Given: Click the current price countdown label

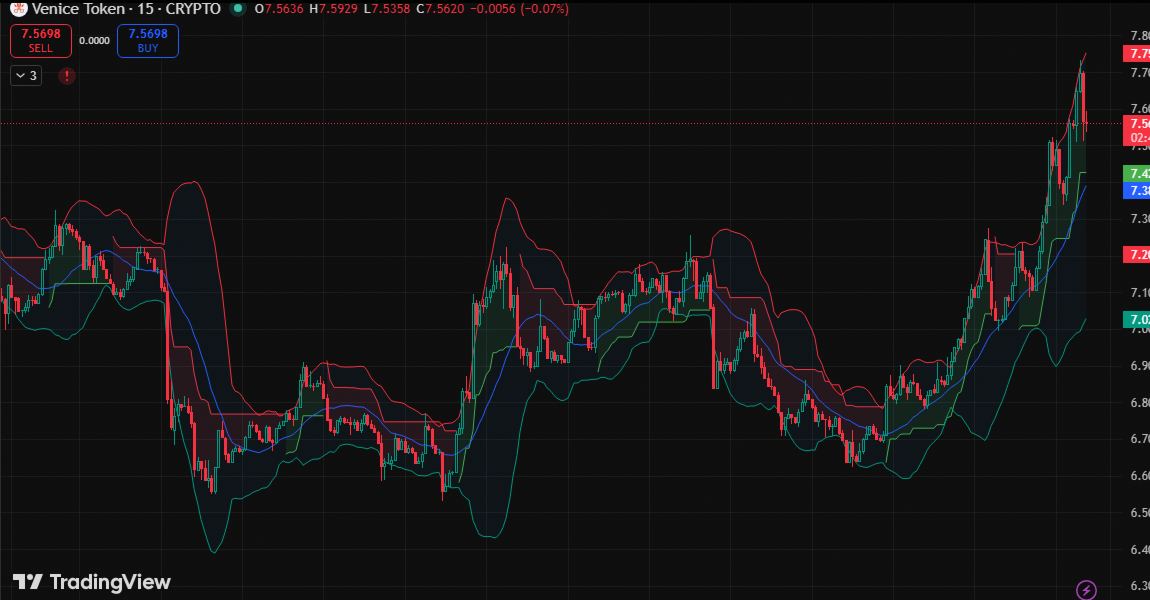Looking at the screenshot, I should click(1138, 137).
